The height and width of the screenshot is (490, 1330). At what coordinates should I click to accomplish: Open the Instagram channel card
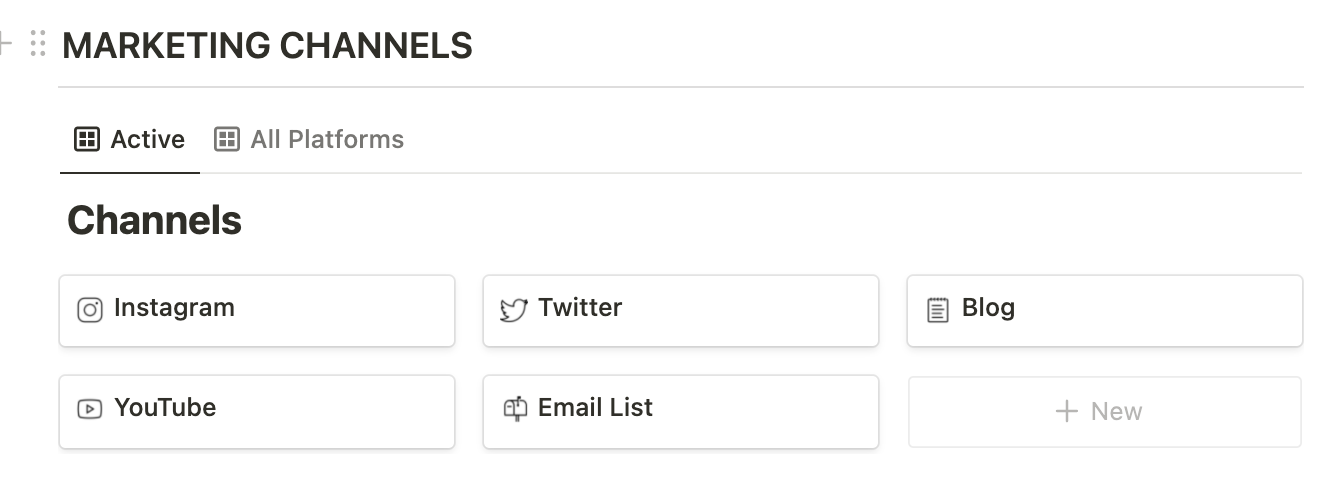pos(257,311)
